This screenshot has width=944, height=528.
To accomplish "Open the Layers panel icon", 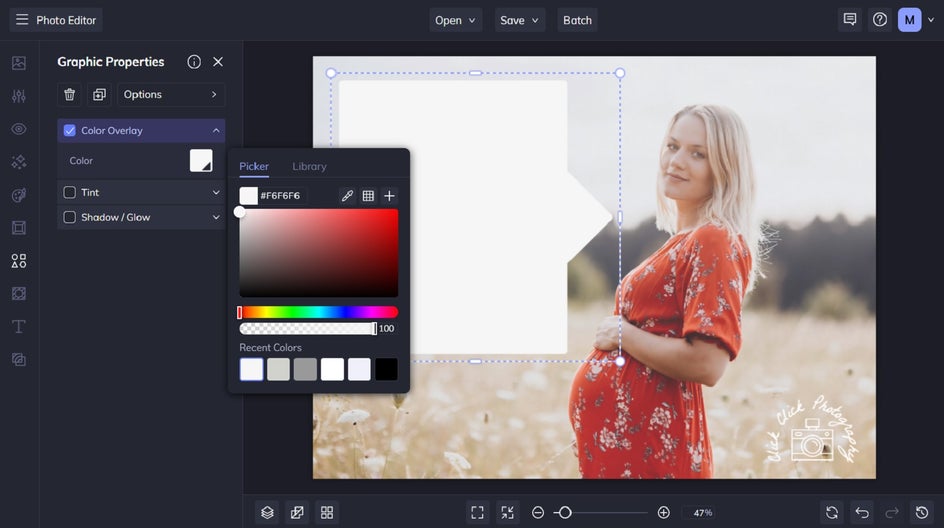I will tap(267, 512).
